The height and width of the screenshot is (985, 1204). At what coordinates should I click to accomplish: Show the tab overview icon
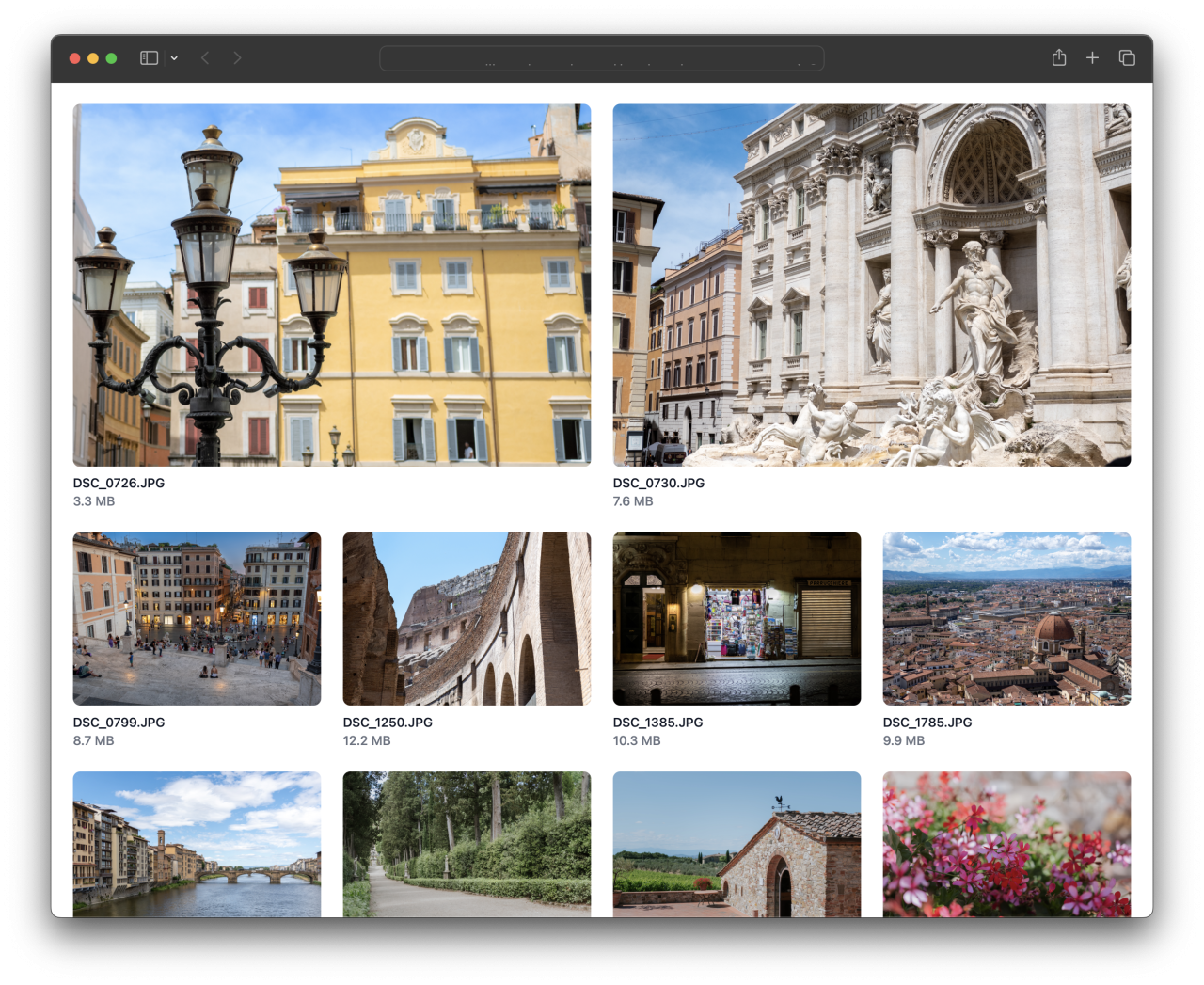[x=1127, y=58]
